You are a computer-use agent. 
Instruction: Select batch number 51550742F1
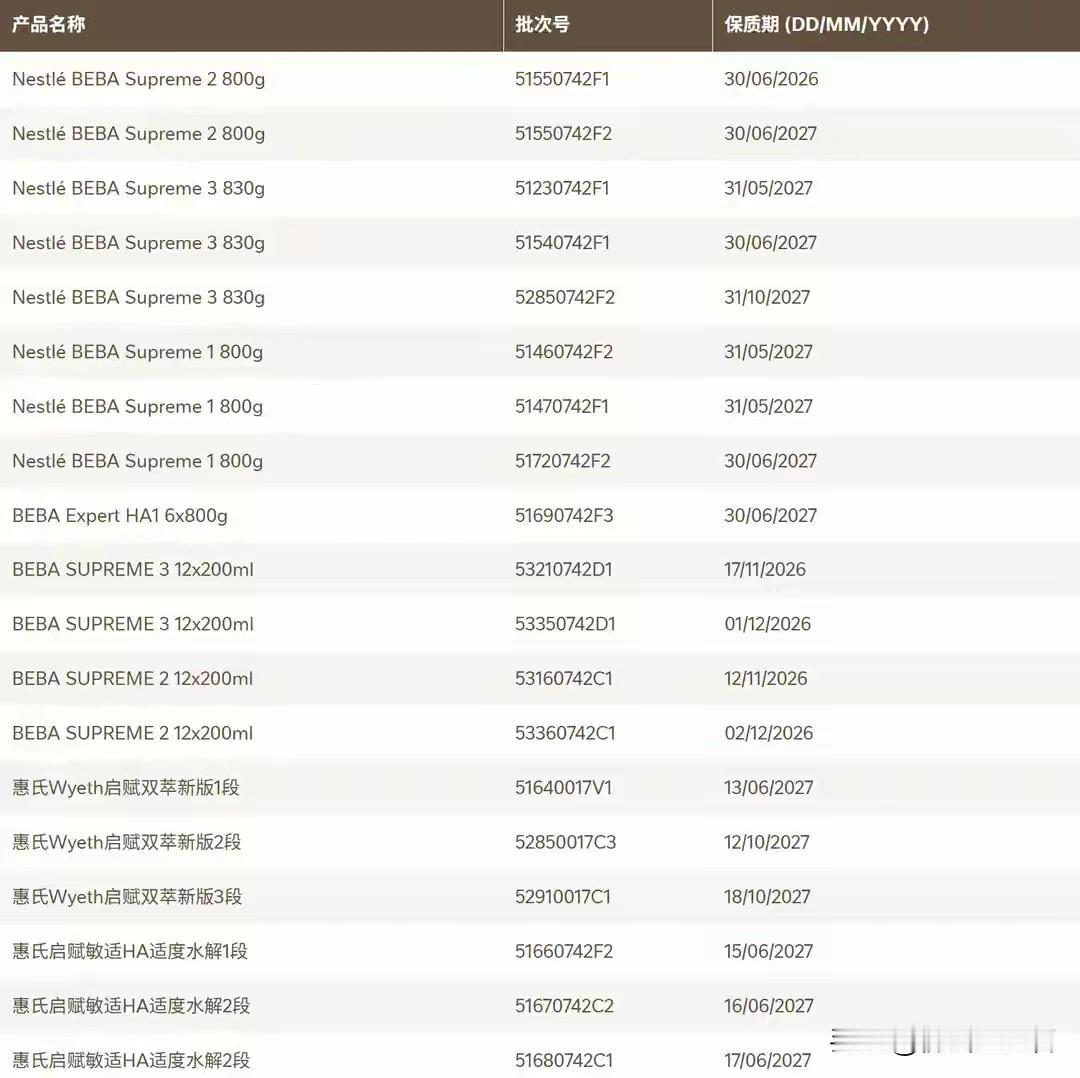tap(562, 79)
